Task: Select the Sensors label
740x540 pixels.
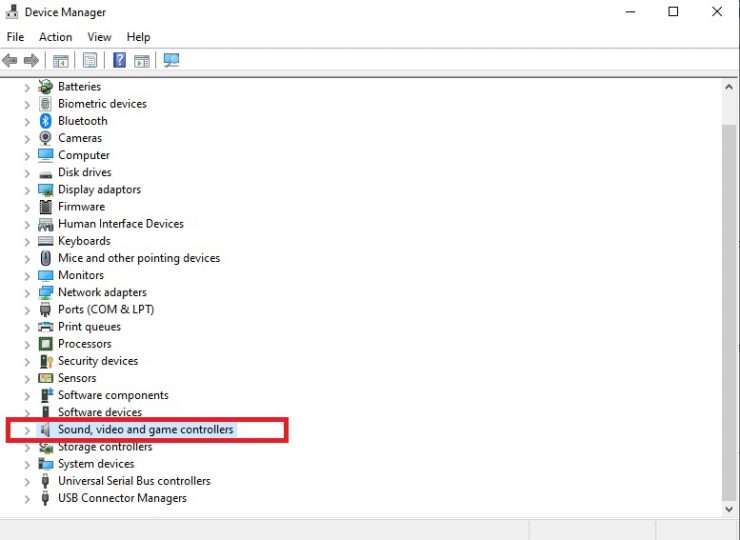Action: click(77, 378)
